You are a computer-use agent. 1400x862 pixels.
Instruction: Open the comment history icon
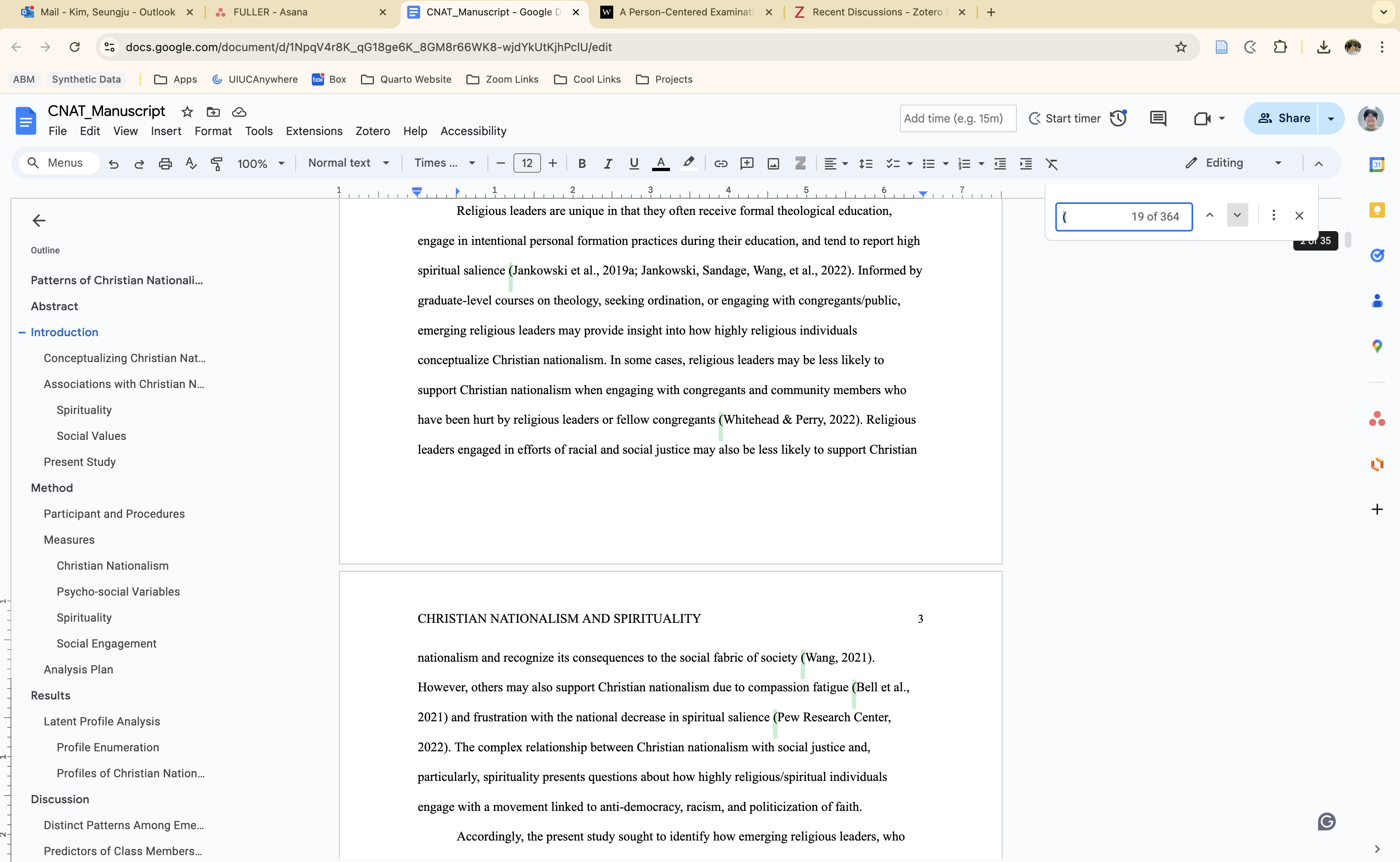[x=1157, y=118]
